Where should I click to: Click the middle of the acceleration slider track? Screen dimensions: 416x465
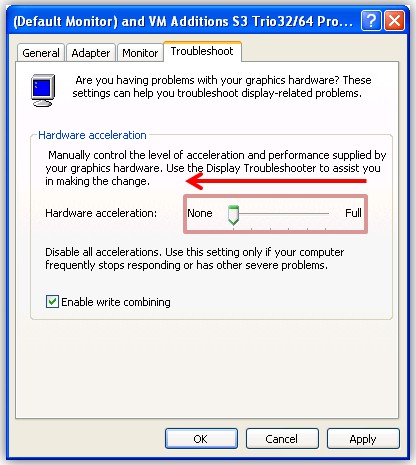[279, 213]
